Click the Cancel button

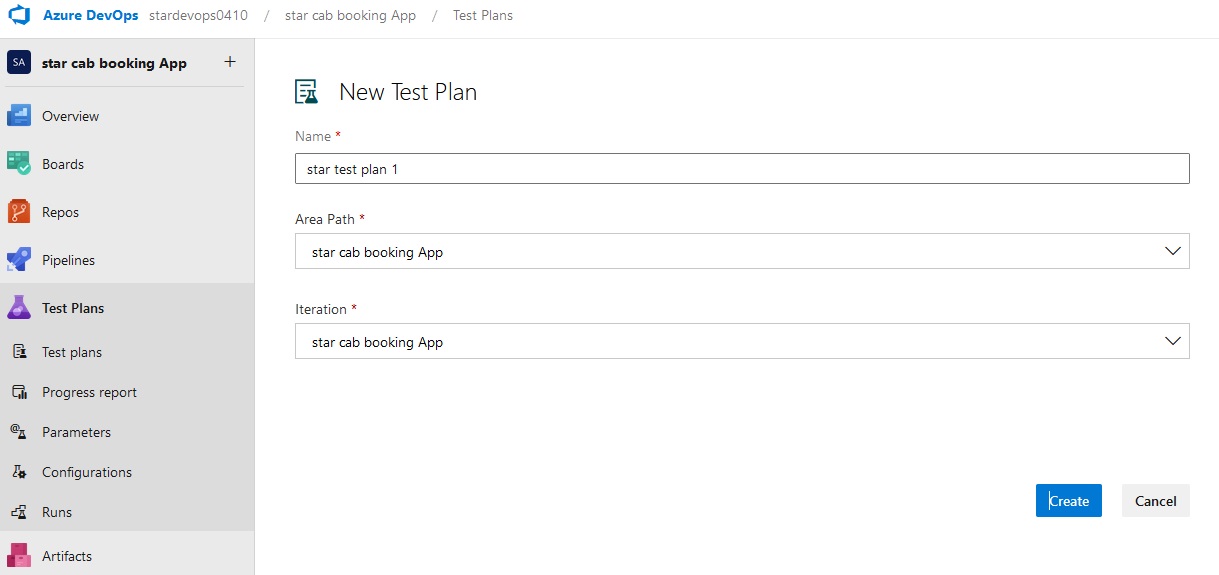click(1155, 501)
